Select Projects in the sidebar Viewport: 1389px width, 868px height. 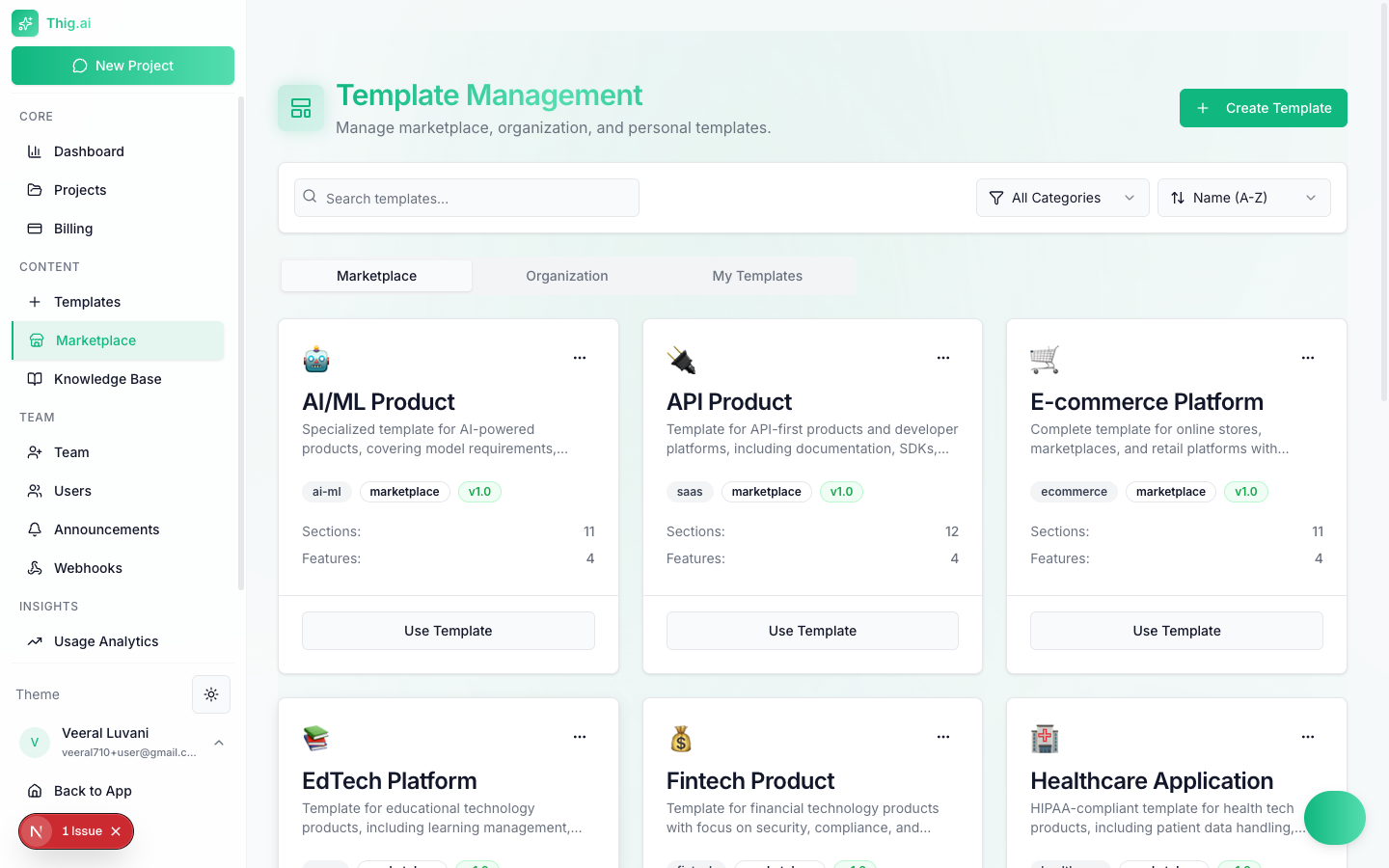(x=81, y=190)
